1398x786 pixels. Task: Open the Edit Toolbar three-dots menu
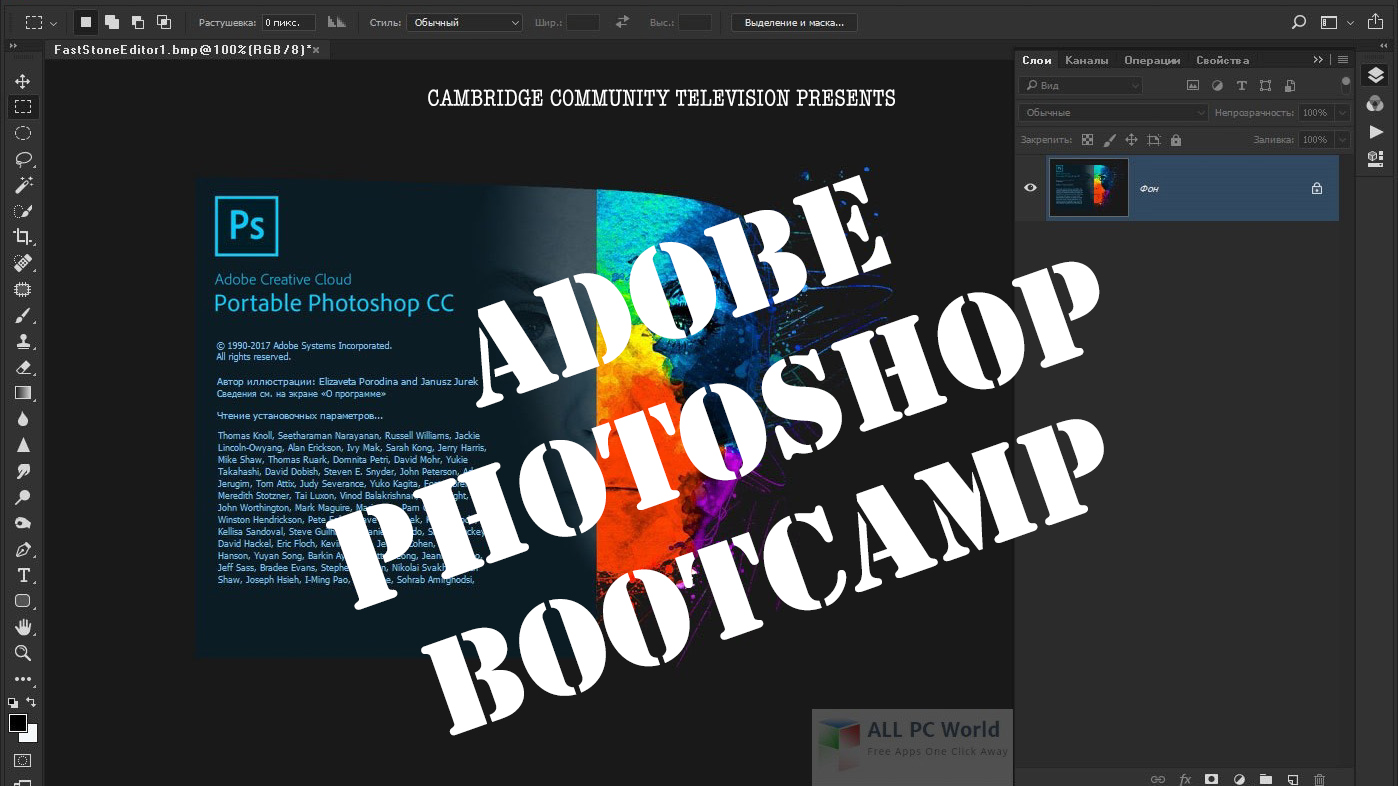click(x=22, y=679)
